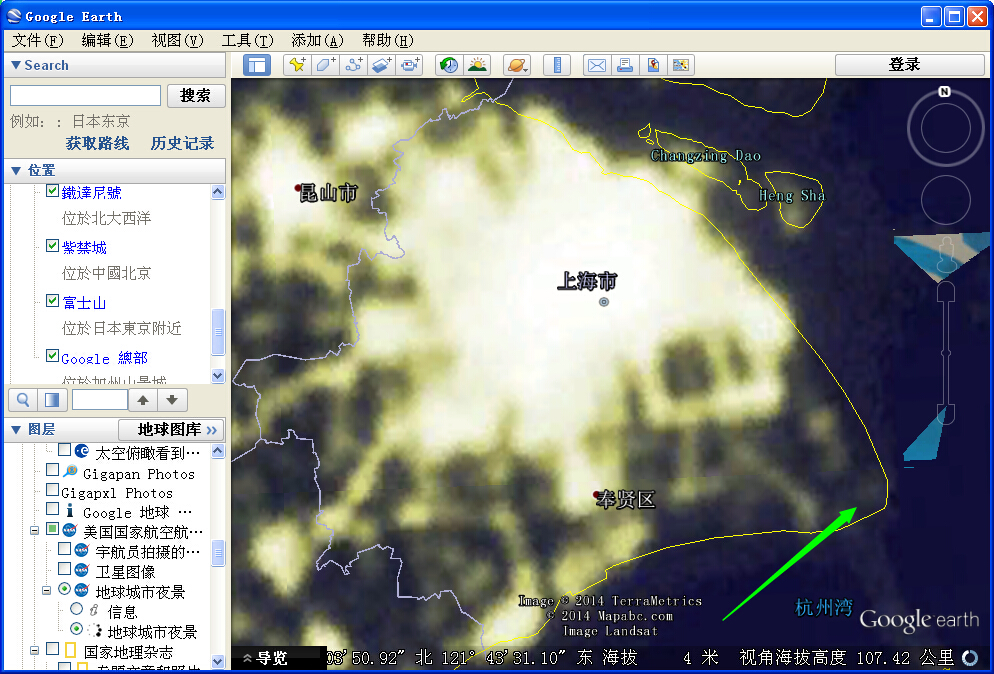This screenshot has height=674, width=994.
Task: Email the current view
Action: click(x=597, y=65)
